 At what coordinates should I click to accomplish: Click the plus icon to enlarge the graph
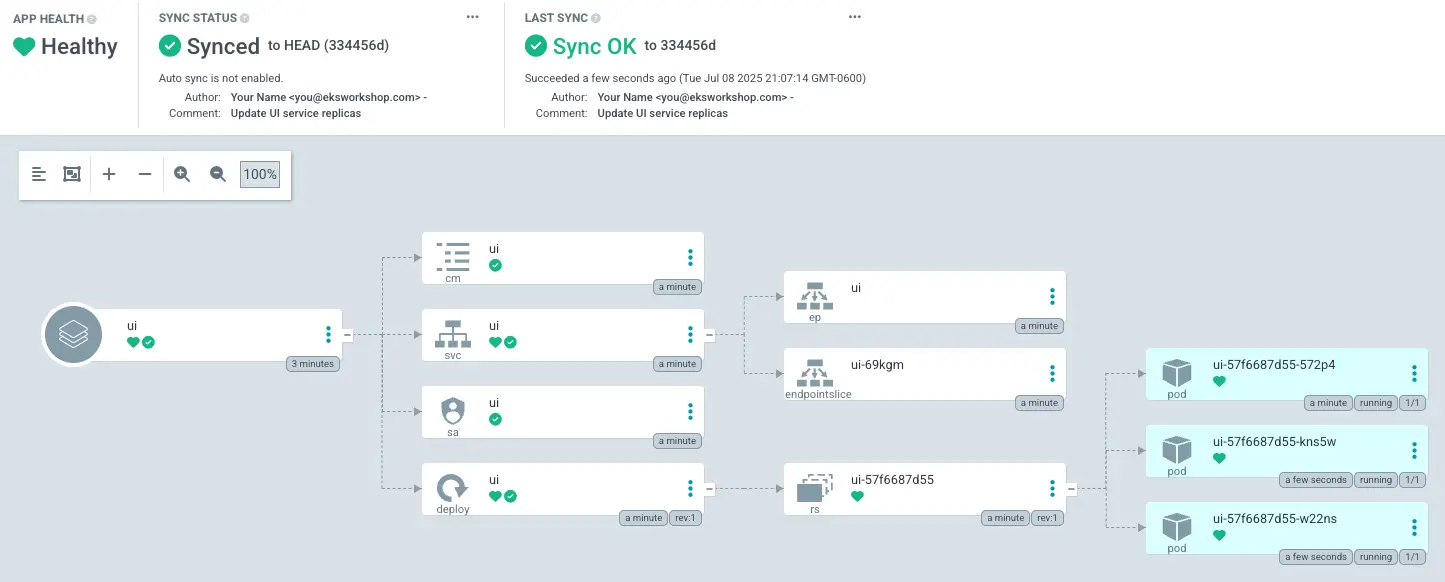pyautogui.click(x=109, y=173)
